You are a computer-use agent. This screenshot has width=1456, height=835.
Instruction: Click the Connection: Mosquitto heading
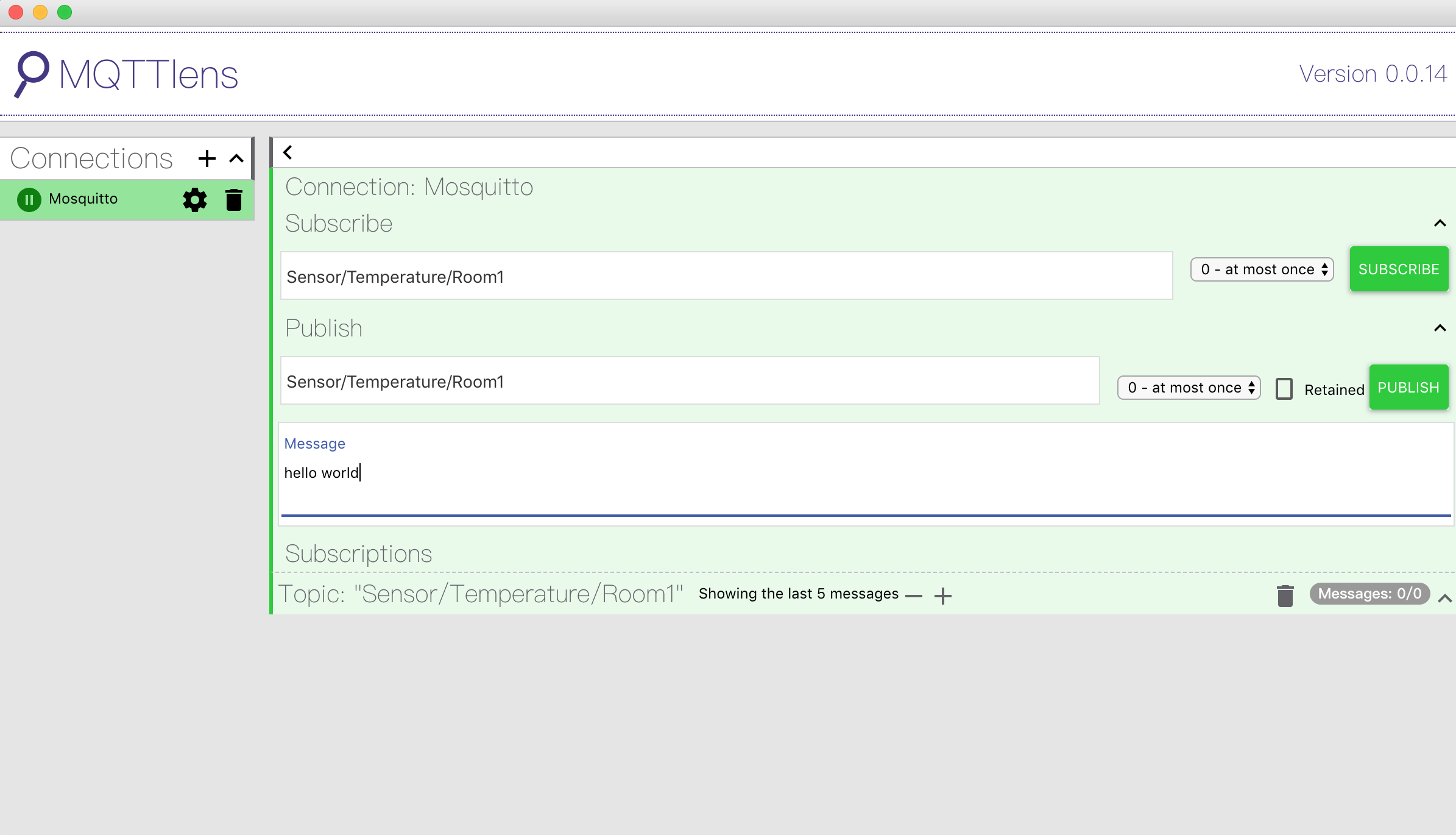coord(409,187)
